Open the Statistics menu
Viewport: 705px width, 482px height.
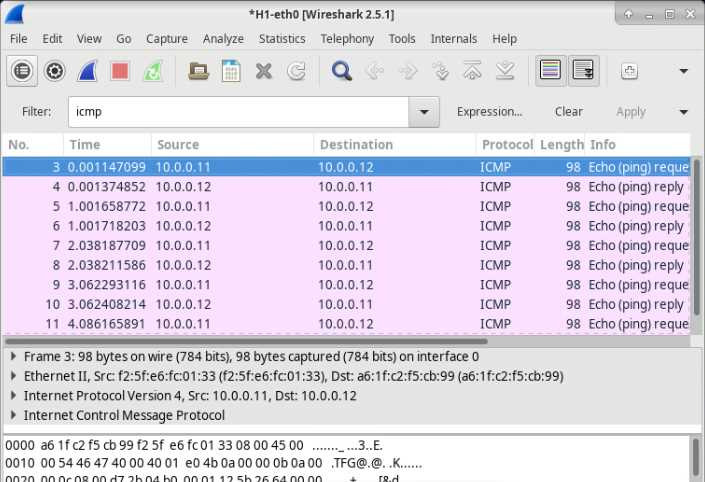click(x=282, y=39)
